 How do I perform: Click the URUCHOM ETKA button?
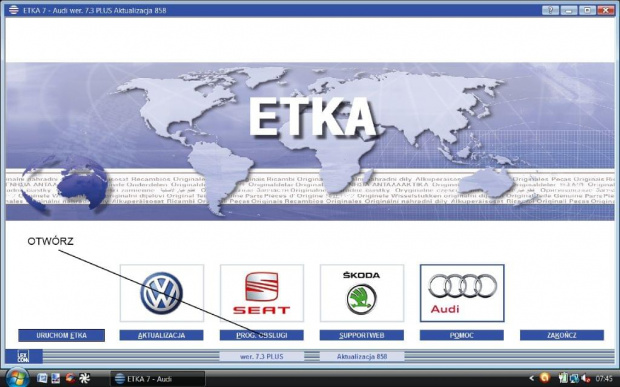click(61, 335)
